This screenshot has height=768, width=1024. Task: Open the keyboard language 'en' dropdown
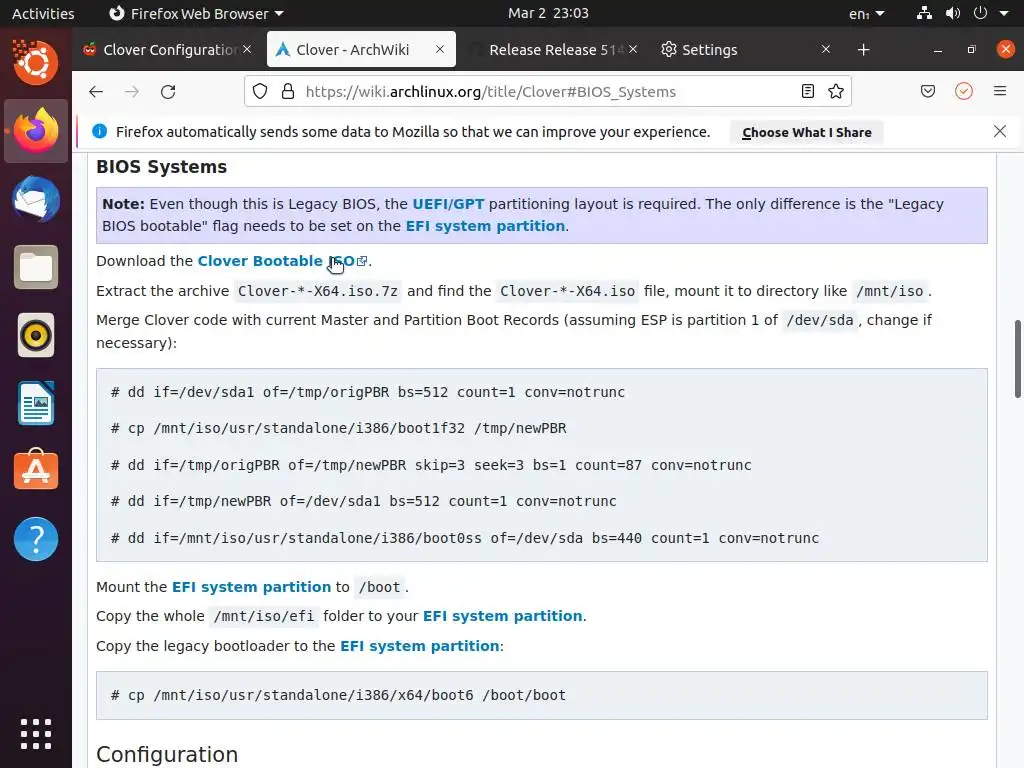[866, 14]
